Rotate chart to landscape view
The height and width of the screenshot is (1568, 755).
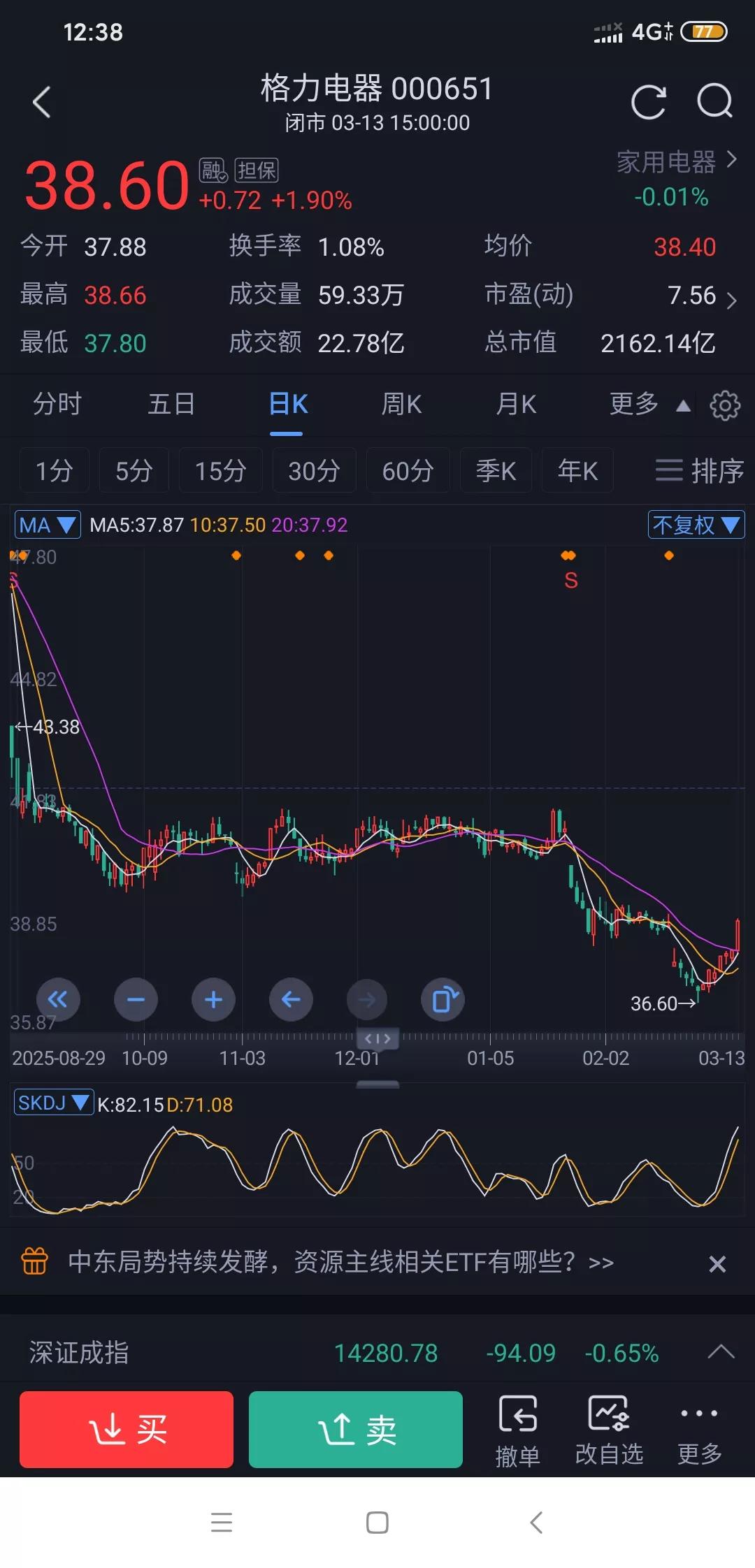(x=443, y=1000)
